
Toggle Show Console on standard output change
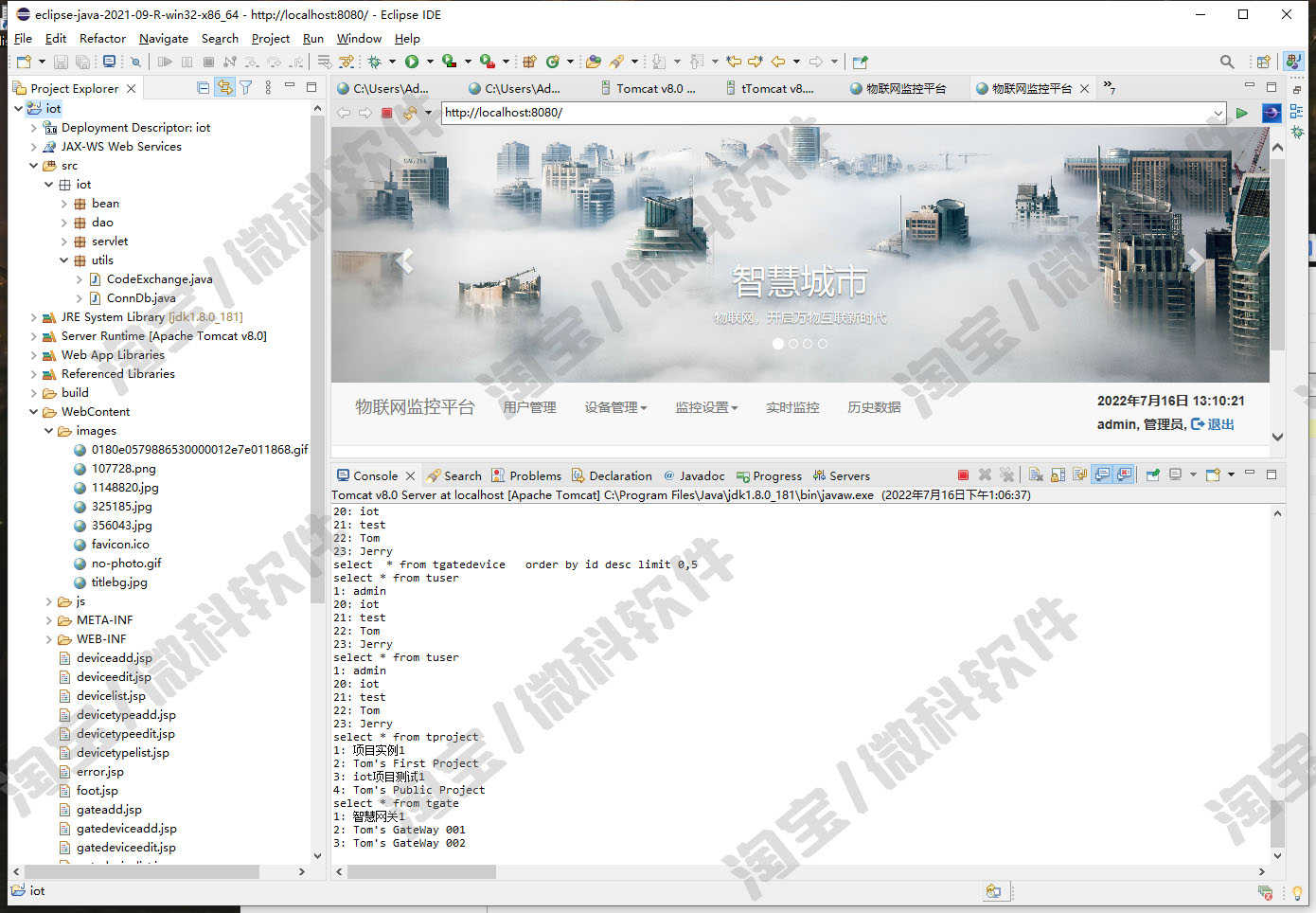(1102, 475)
